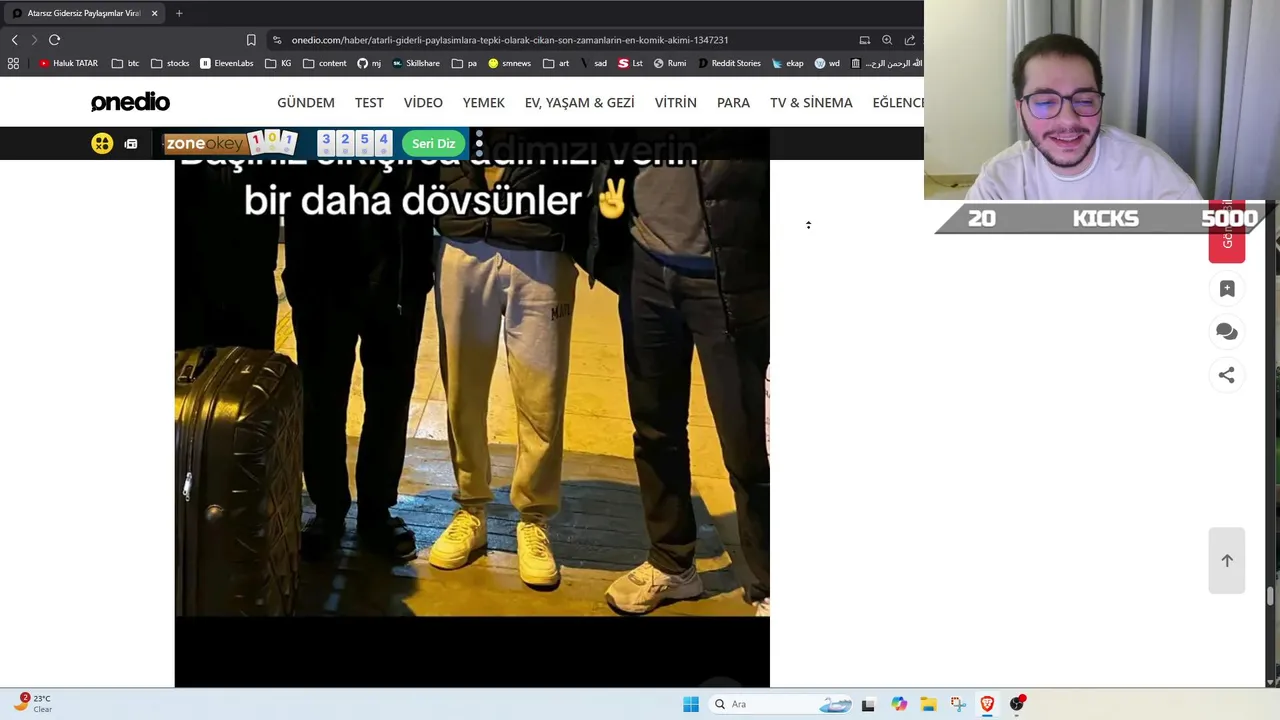Click the Ara taskbar search box

[781, 704]
